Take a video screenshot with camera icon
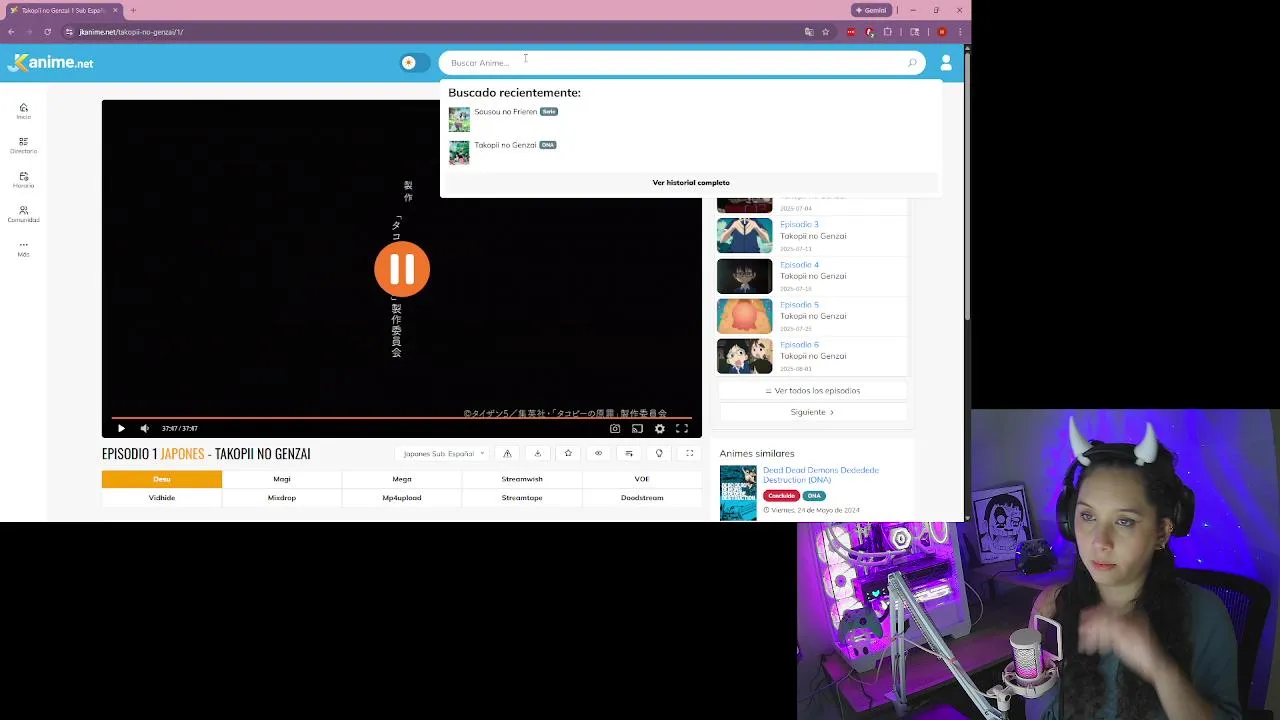This screenshot has height=720, width=1280. coord(615,428)
